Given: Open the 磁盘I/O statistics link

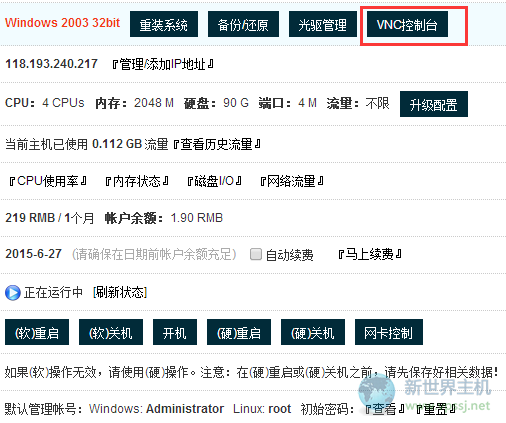Looking at the screenshot, I should click(x=214, y=181).
